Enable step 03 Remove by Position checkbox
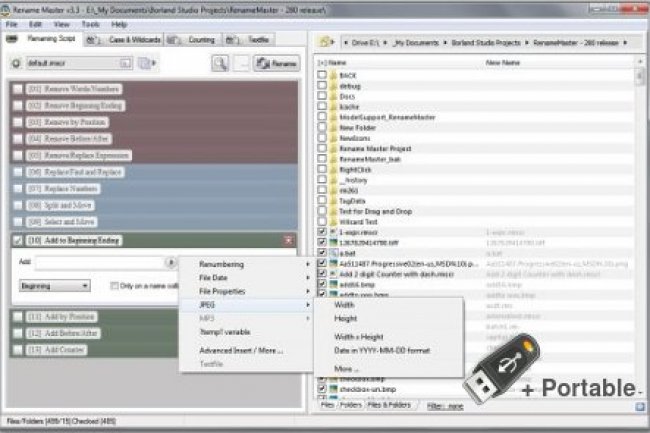The height and width of the screenshot is (433, 650). [18, 122]
